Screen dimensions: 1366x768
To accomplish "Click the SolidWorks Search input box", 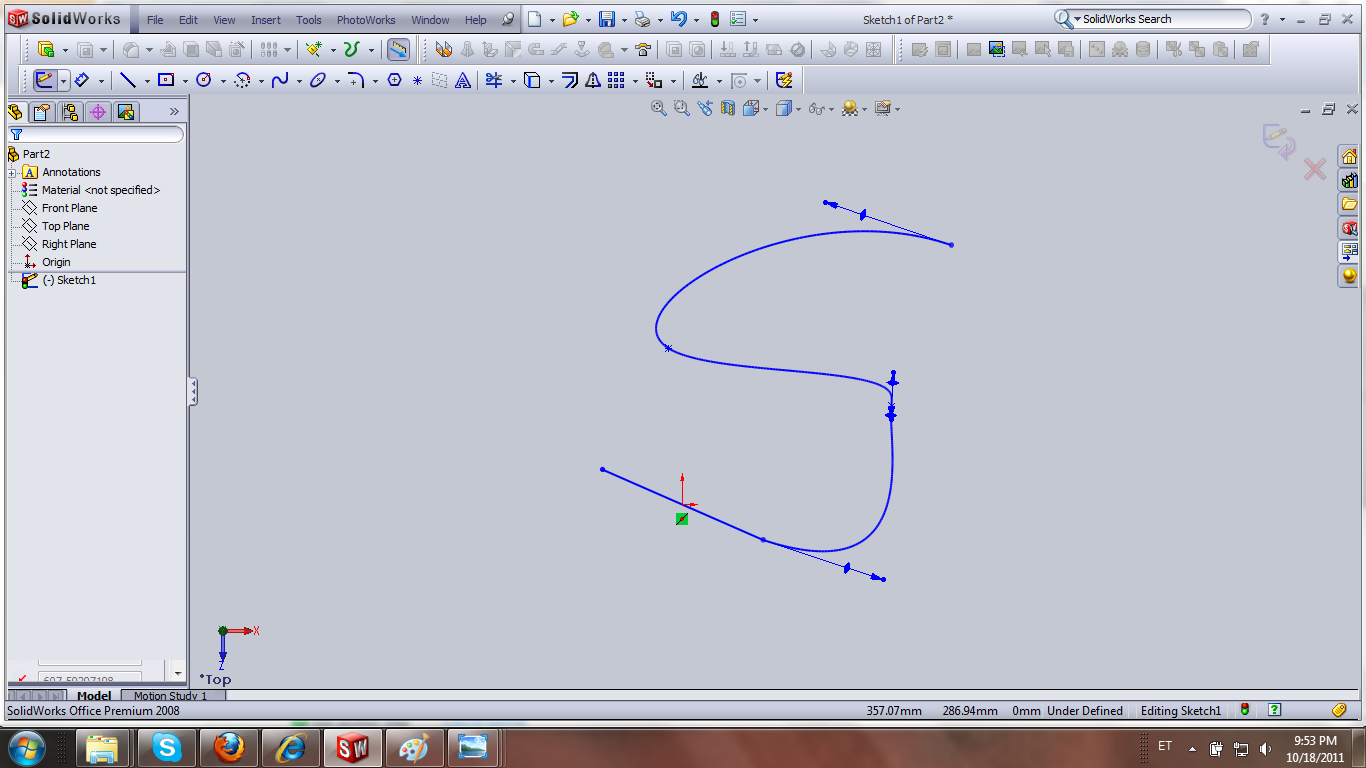I will point(1160,19).
